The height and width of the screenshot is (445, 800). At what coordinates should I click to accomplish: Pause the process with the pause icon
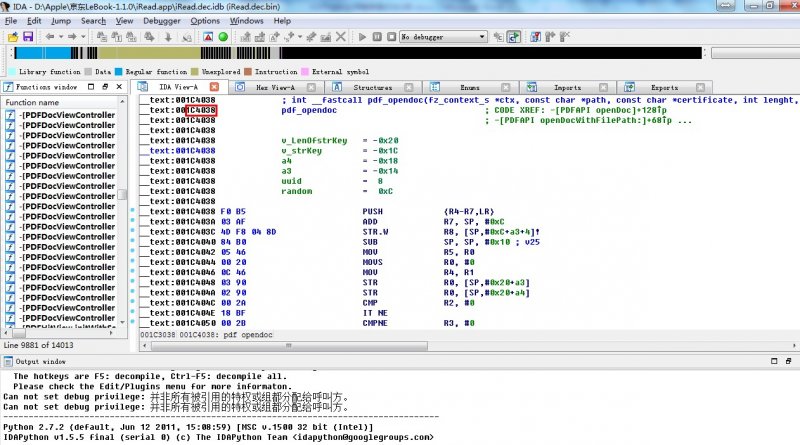tap(377, 37)
